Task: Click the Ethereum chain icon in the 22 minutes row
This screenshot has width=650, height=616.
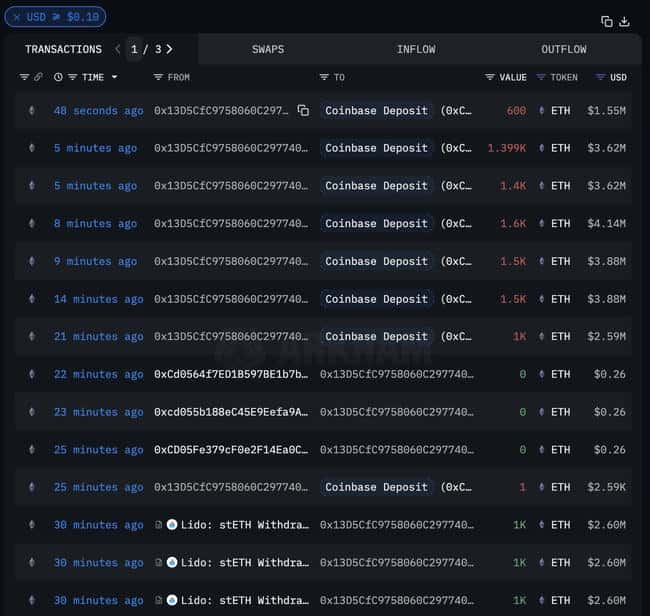Action: coord(32,374)
